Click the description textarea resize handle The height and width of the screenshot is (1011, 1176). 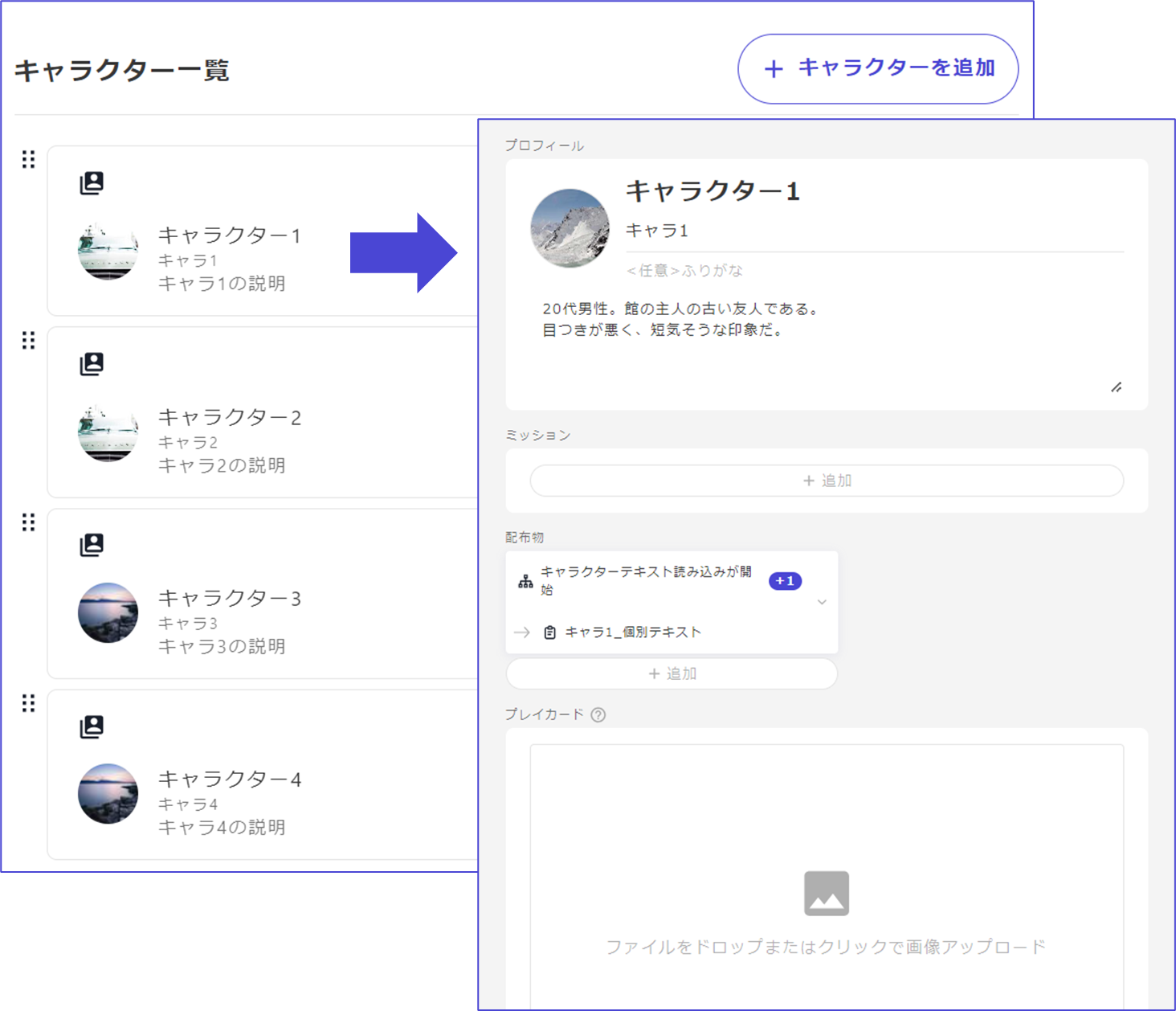click(1116, 387)
